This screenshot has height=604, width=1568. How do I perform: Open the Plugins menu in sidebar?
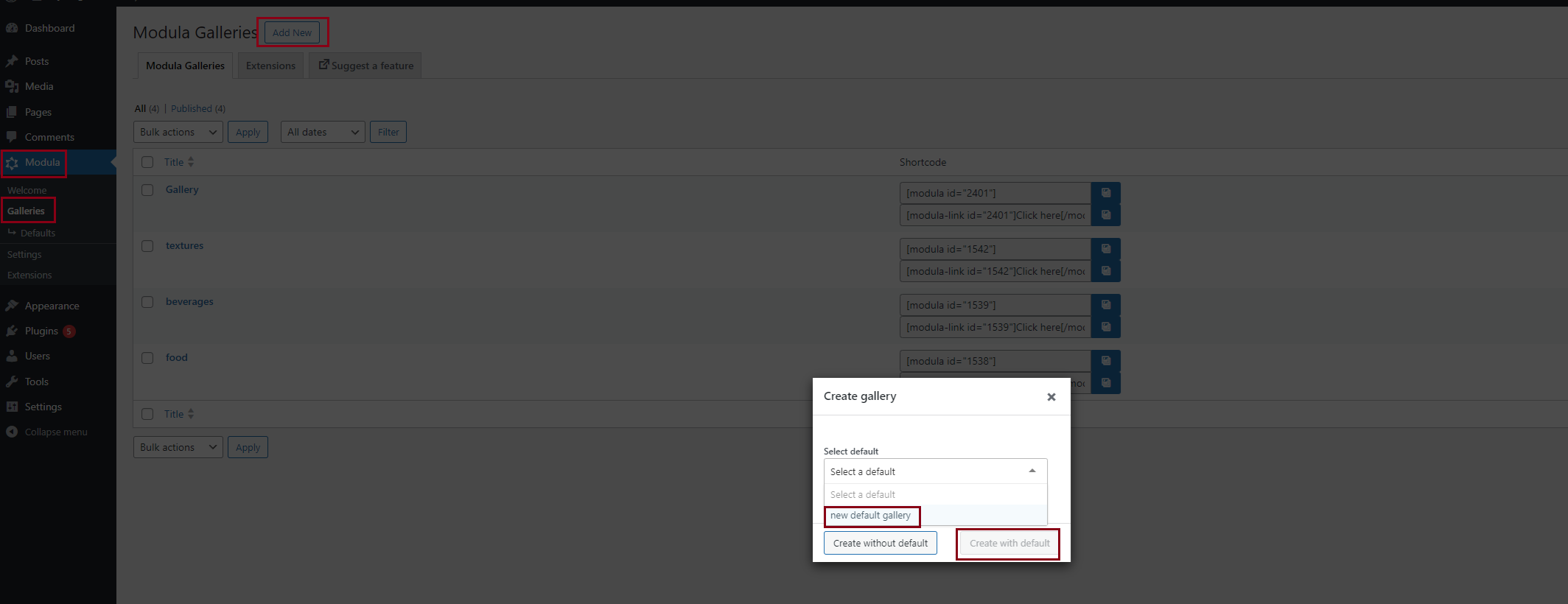(x=41, y=331)
